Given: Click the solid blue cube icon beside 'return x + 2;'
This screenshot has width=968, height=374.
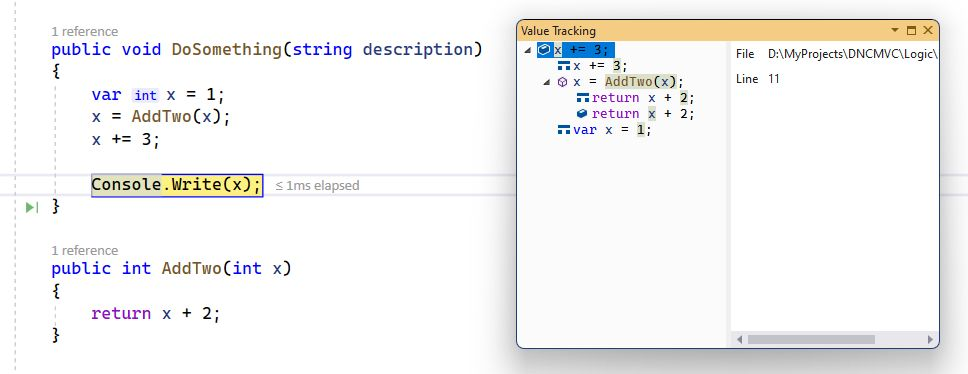Looking at the screenshot, I should tap(582, 114).
